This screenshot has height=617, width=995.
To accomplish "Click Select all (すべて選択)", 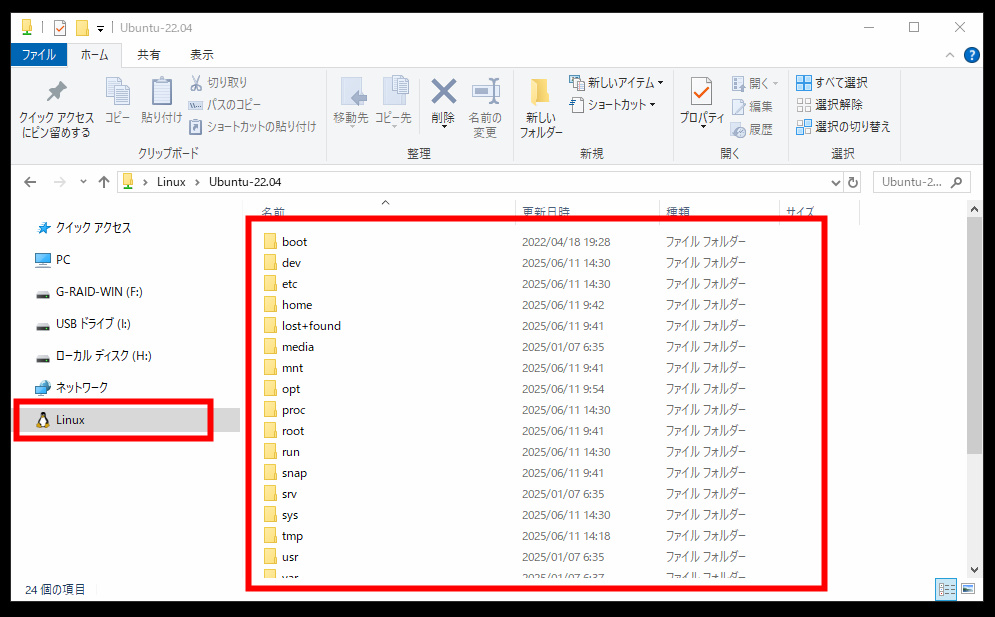I will click(x=832, y=83).
